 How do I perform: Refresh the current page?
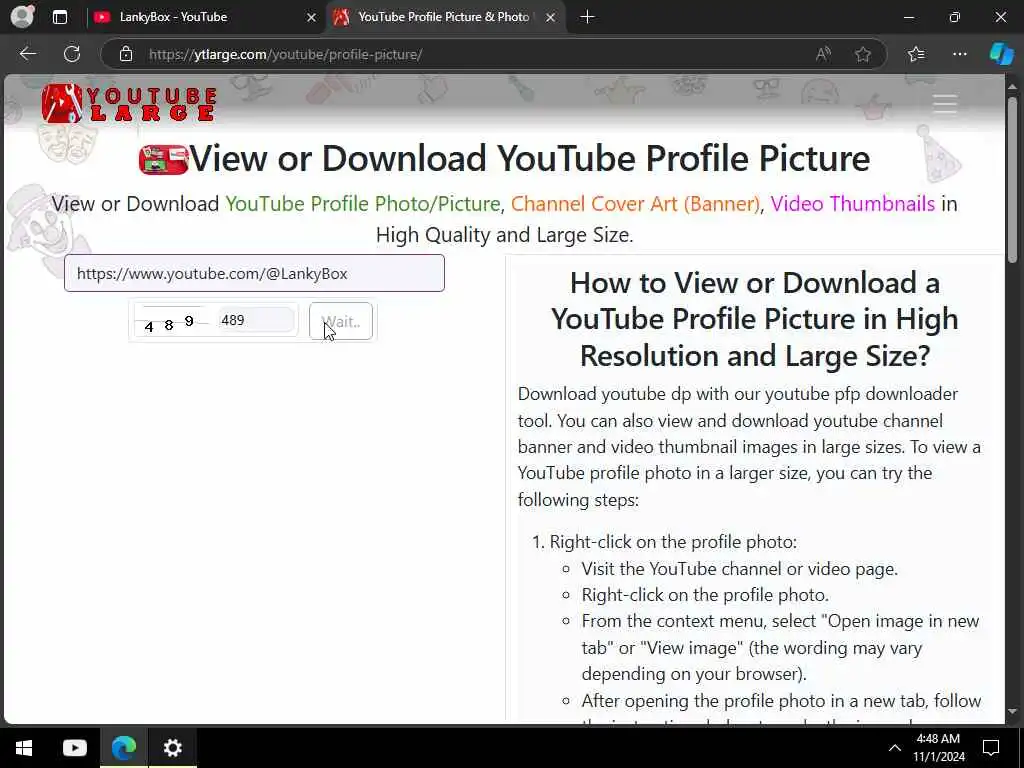(x=72, y=54)
